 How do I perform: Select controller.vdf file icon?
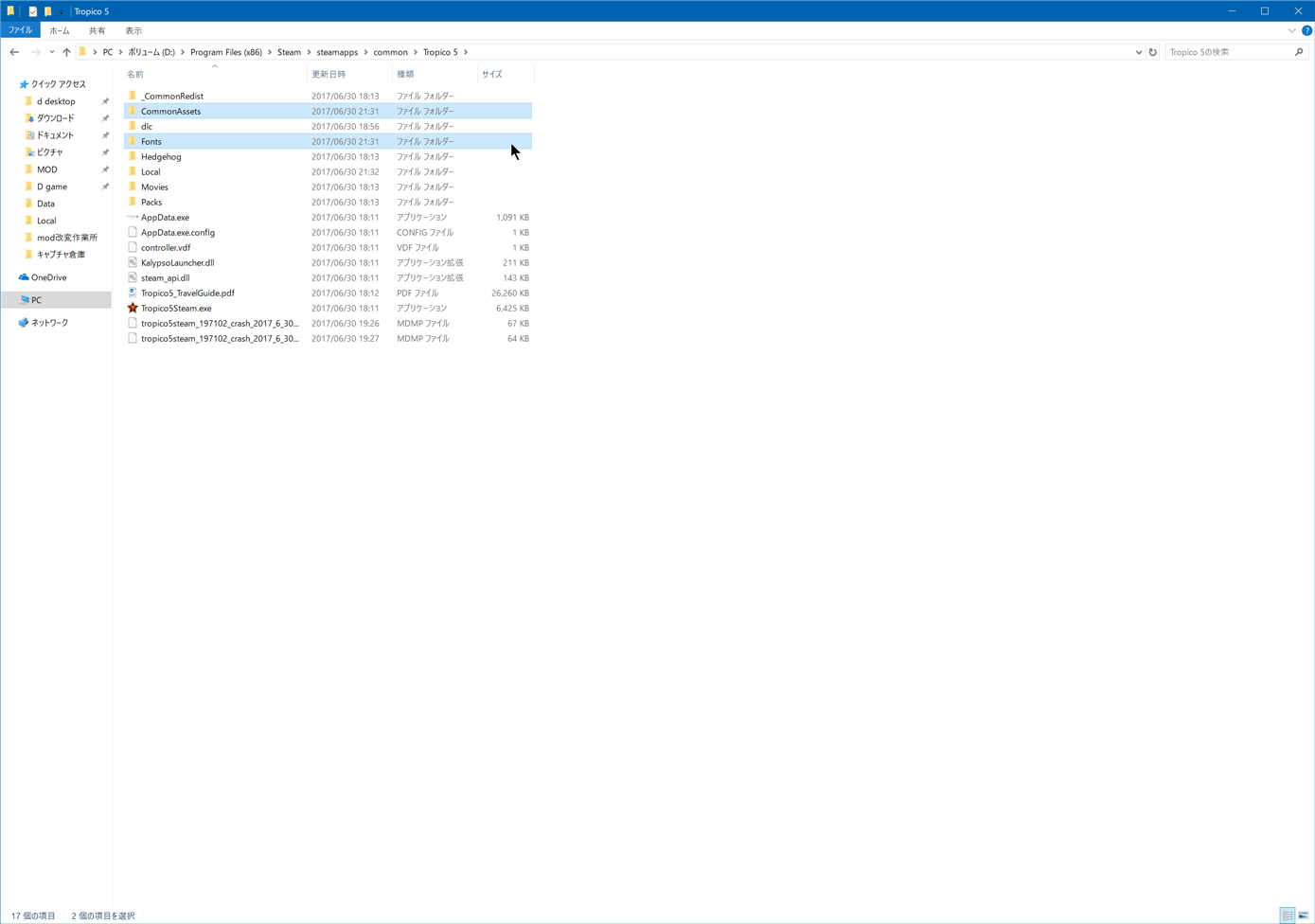tap(133, 247)
